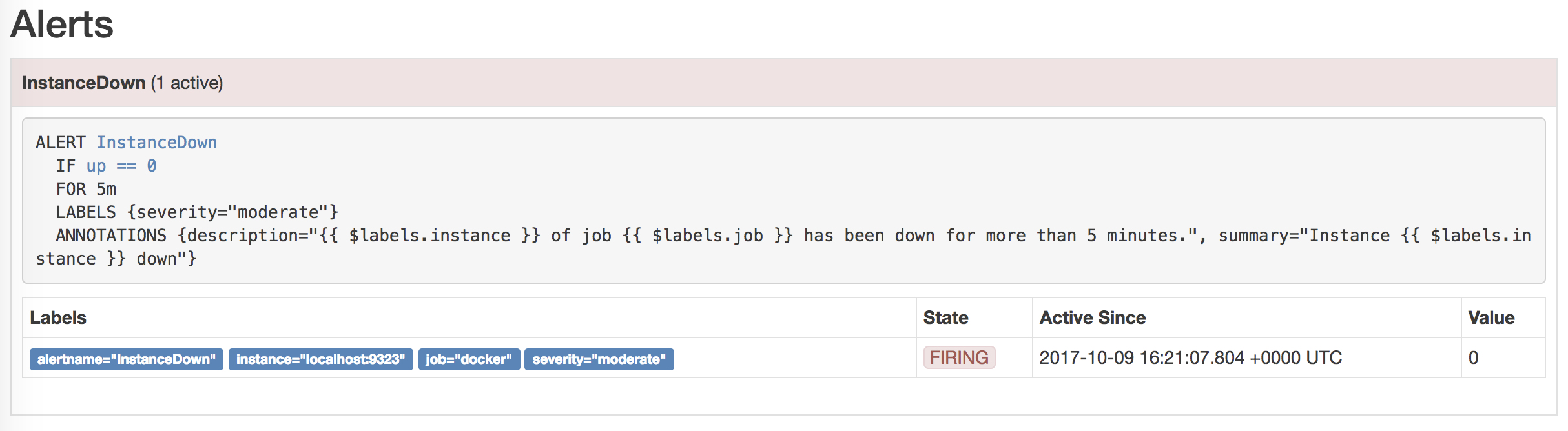
Task: Click the State column header
Action: (945, 317)
